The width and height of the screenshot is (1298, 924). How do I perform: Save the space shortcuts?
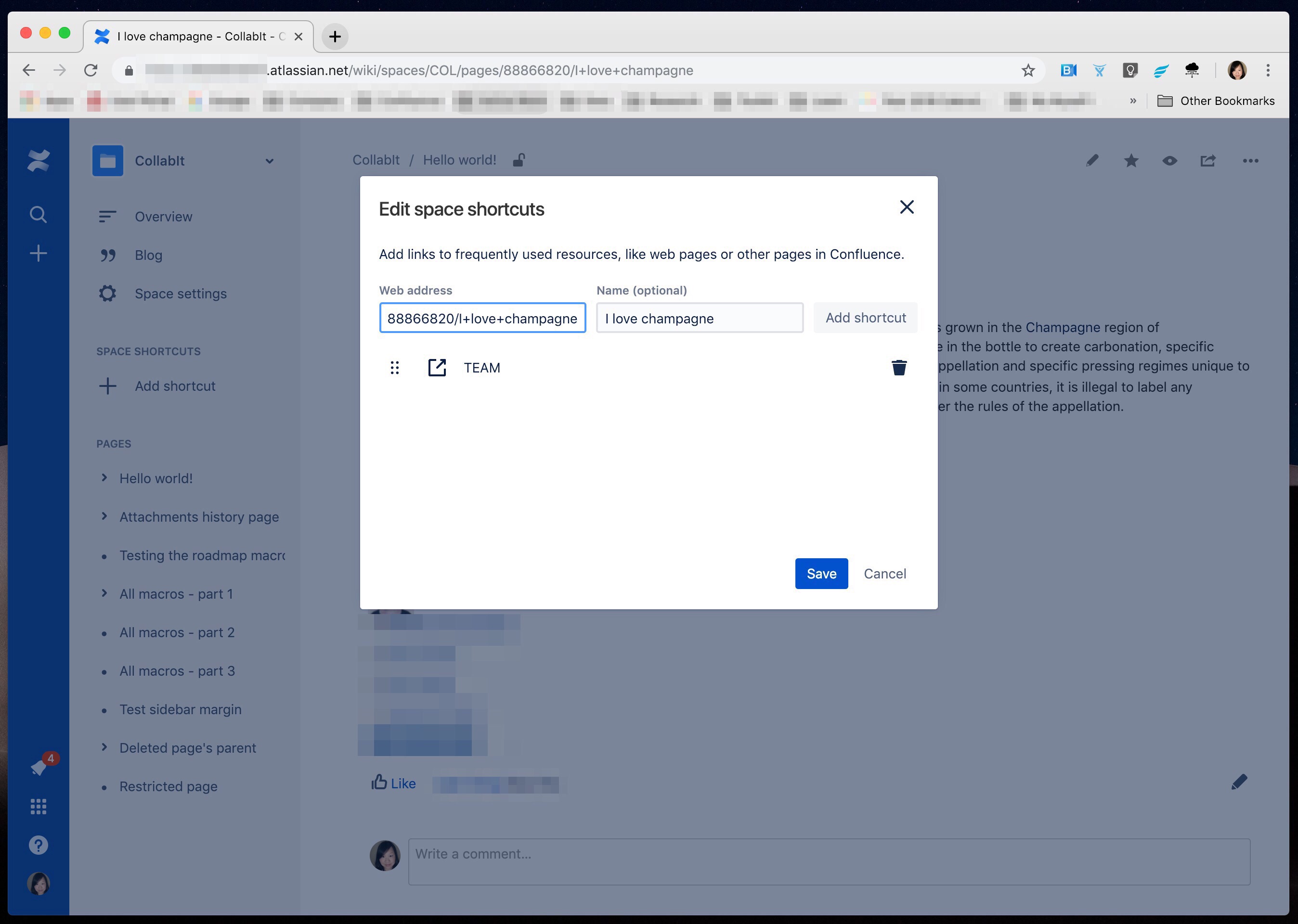coord(821,574)
